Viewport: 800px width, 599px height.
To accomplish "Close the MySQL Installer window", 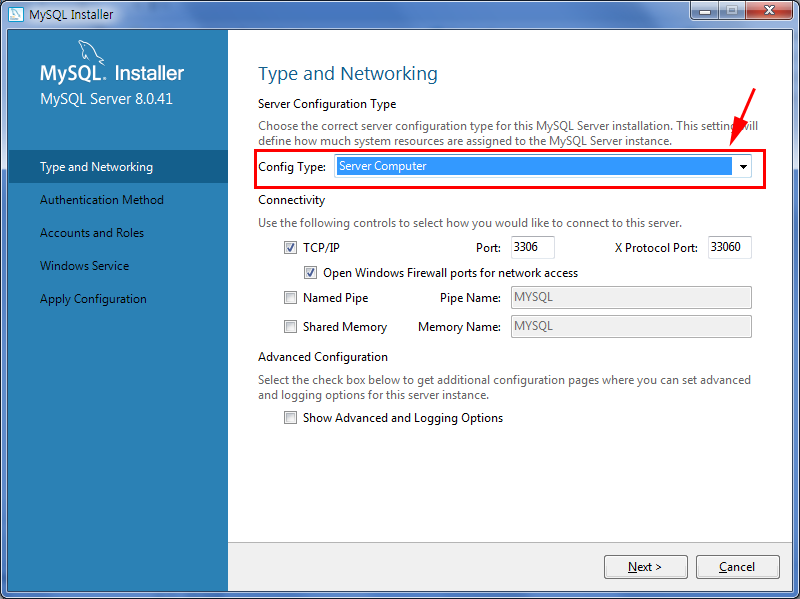I will 769,11.
